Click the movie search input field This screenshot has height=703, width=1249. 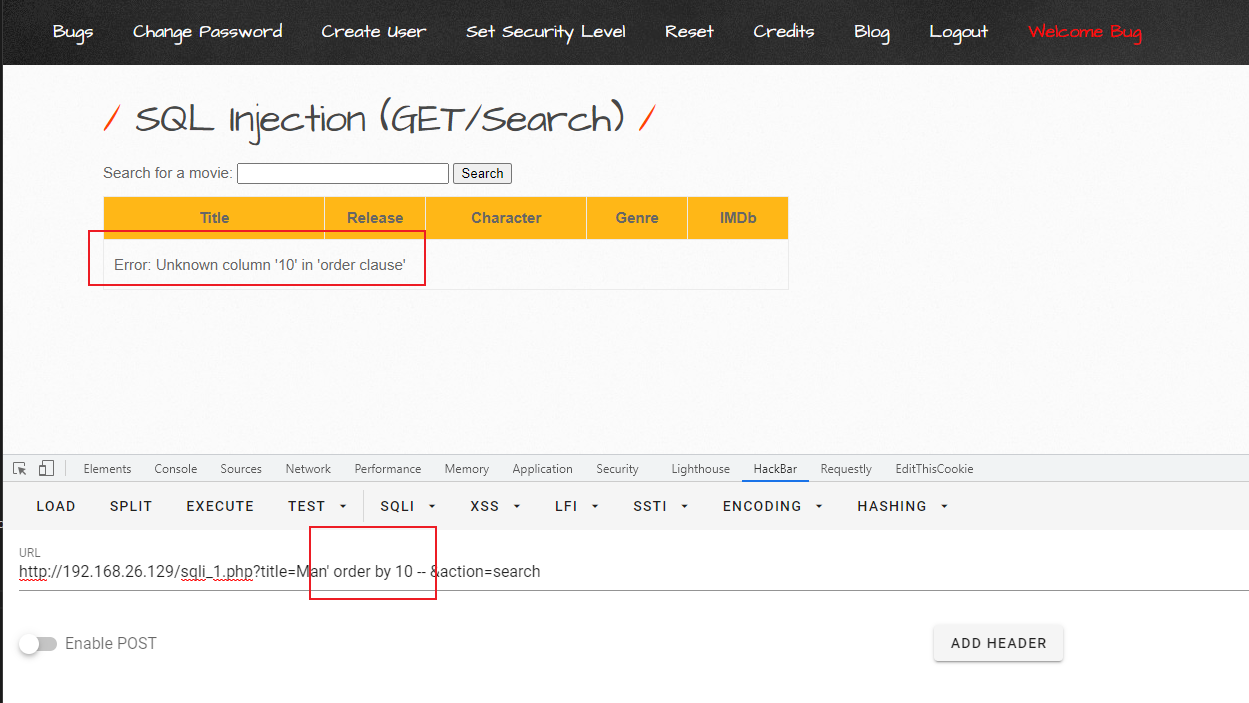pos(343,174)
